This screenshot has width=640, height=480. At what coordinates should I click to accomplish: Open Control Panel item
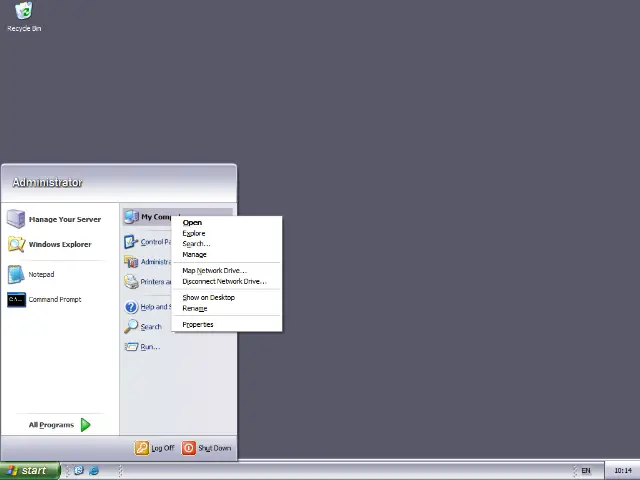[x=148, y=242]
